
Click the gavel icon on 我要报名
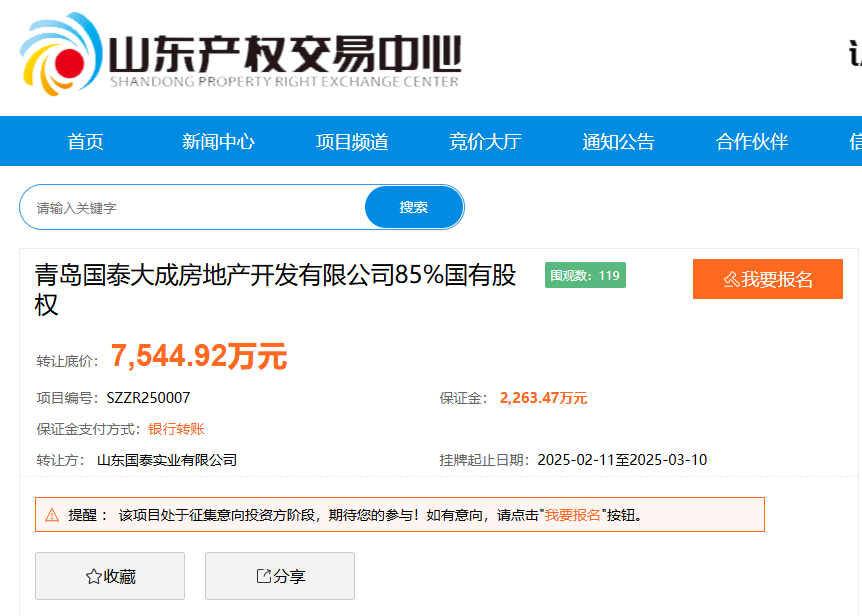pos(731,280)
